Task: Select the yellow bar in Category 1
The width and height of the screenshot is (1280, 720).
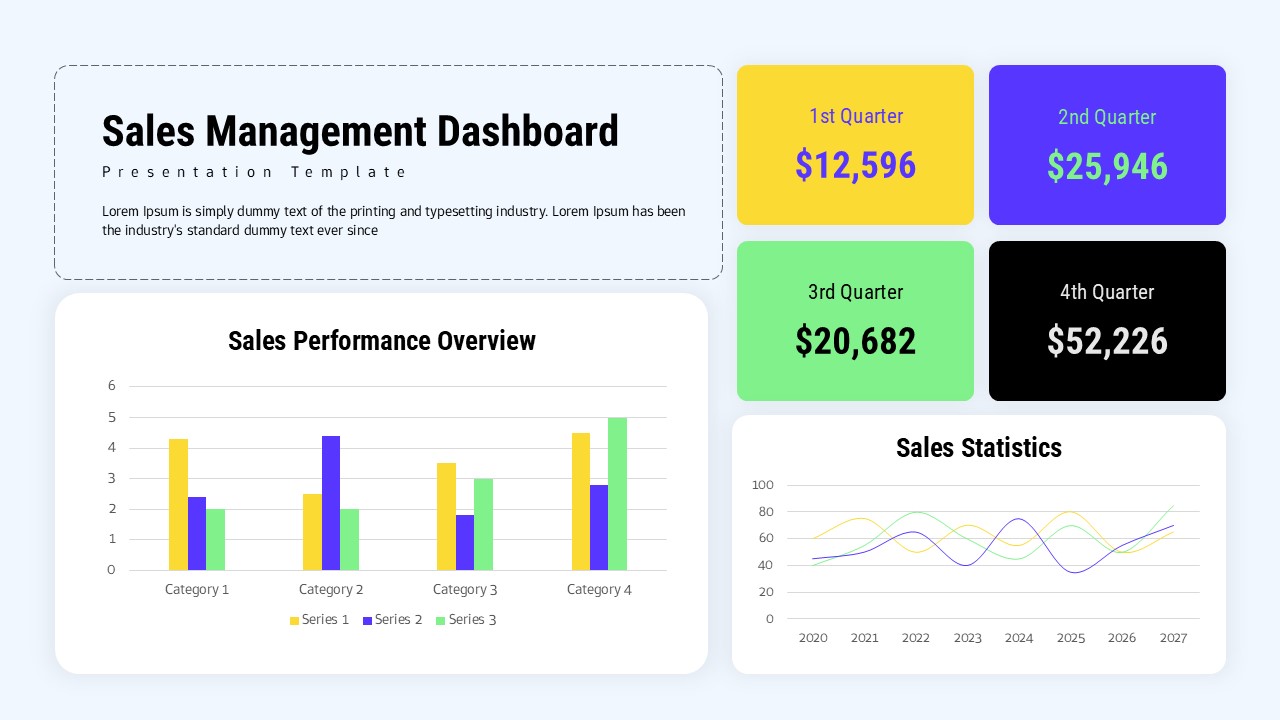Action: point(177,505)
